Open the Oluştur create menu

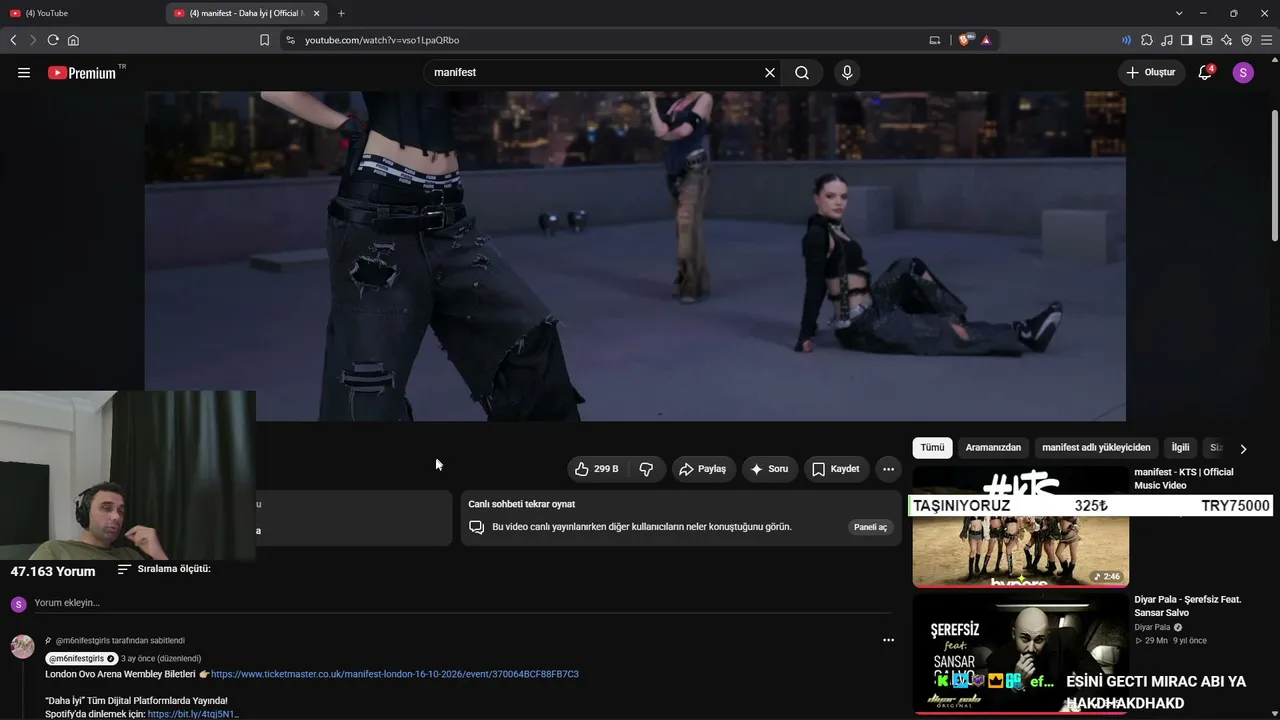(1151, 73)
